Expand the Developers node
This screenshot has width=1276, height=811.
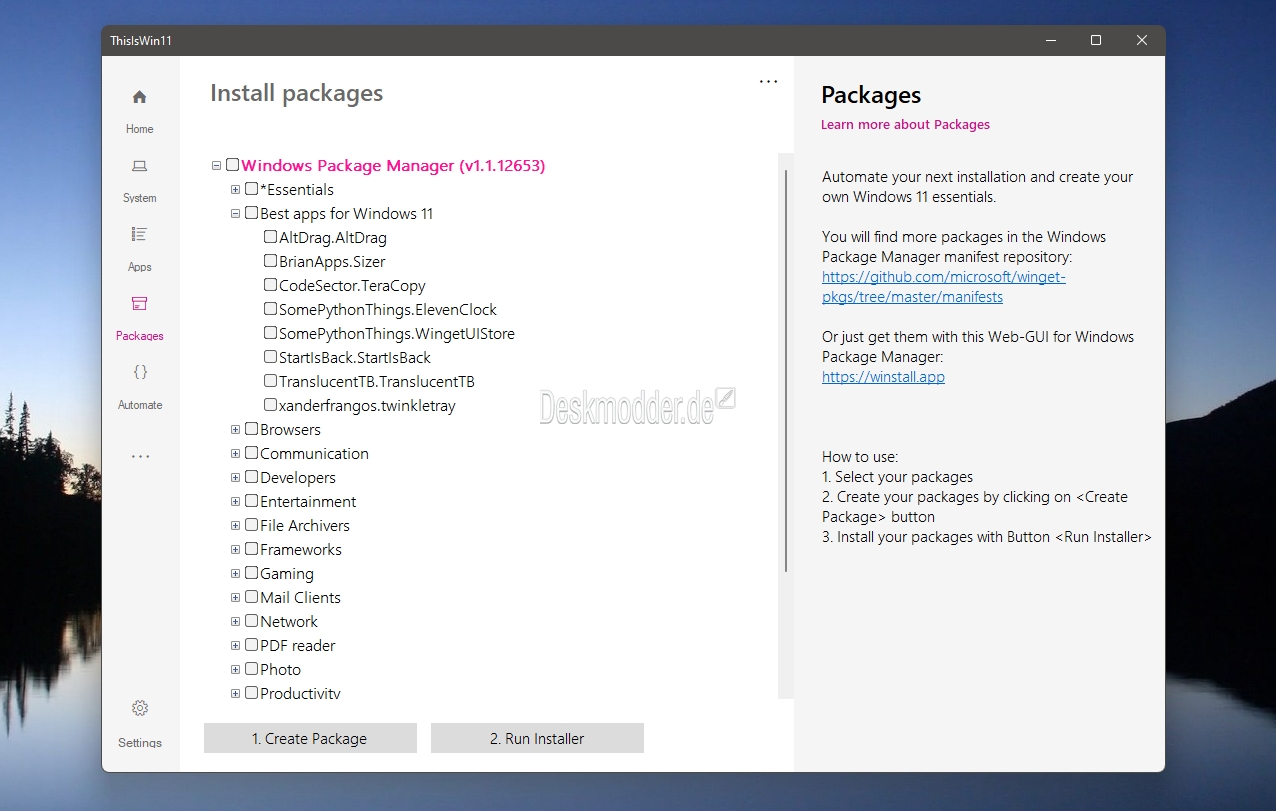(x=235, y=477)
